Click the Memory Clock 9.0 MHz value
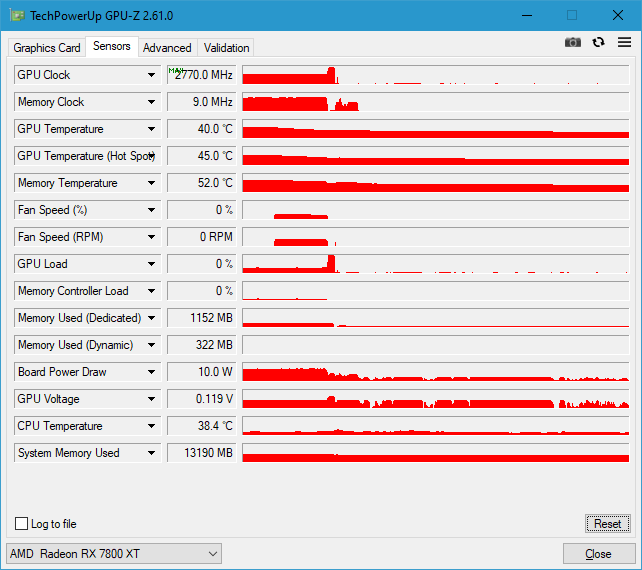The height and width of the screenshot is (570, 642). tap(202, 102)
